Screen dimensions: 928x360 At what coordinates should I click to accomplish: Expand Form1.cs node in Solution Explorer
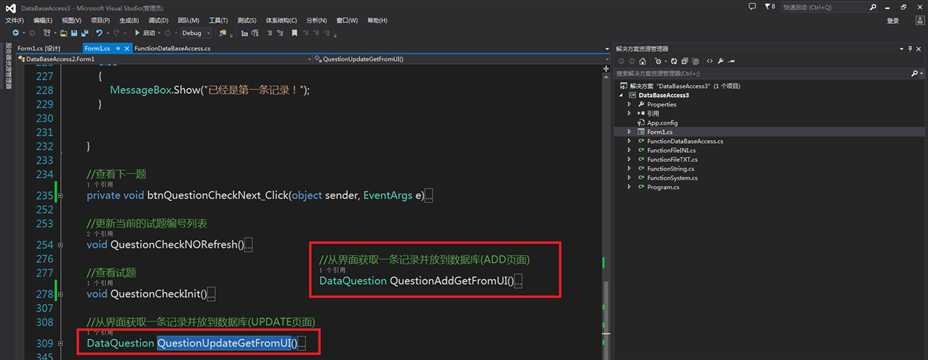click(x=629, y=132)
